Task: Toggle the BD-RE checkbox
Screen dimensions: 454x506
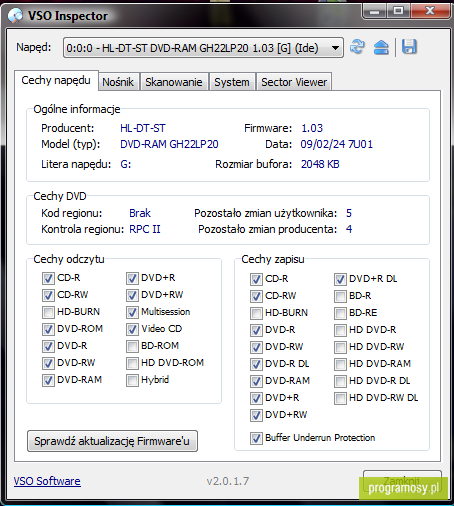Action: pos(340,313)
